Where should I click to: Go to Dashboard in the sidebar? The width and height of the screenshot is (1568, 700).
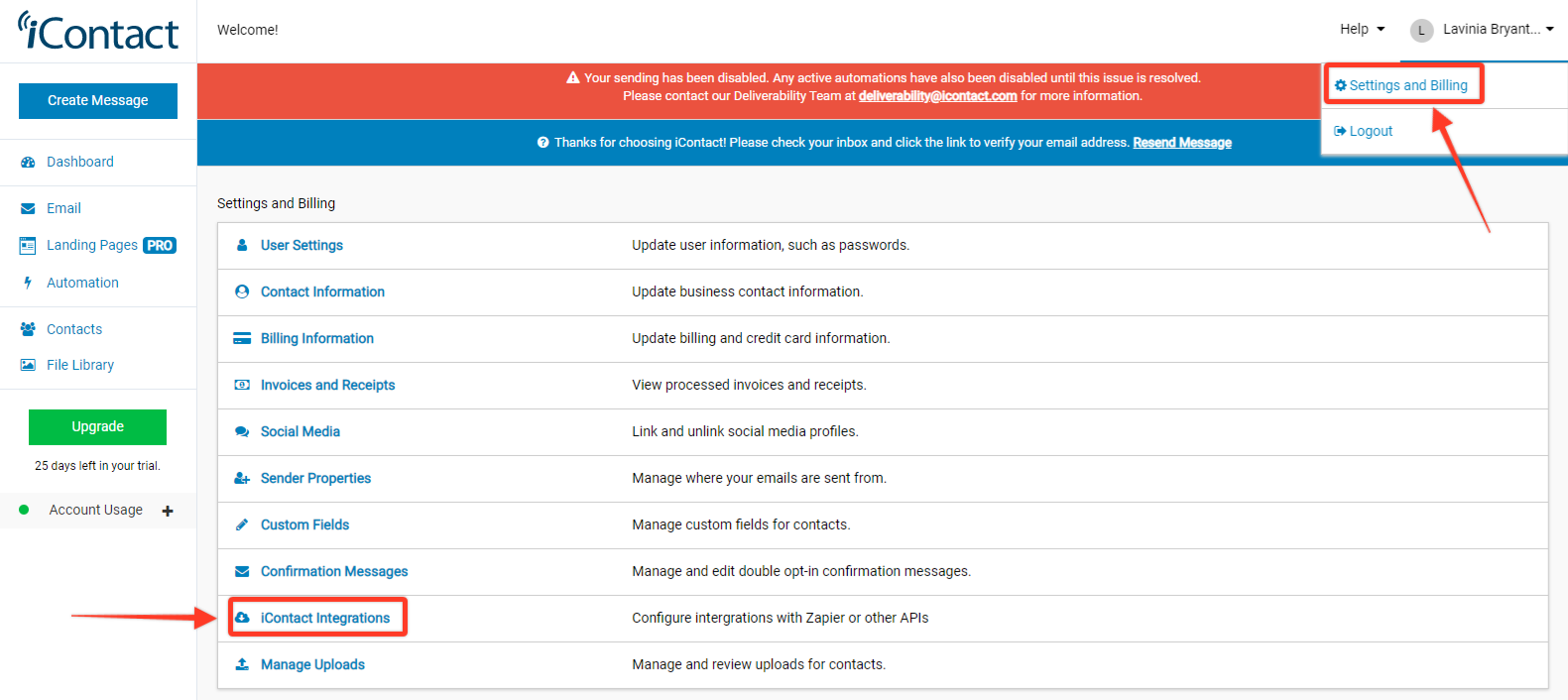click(x=80, y=162)
